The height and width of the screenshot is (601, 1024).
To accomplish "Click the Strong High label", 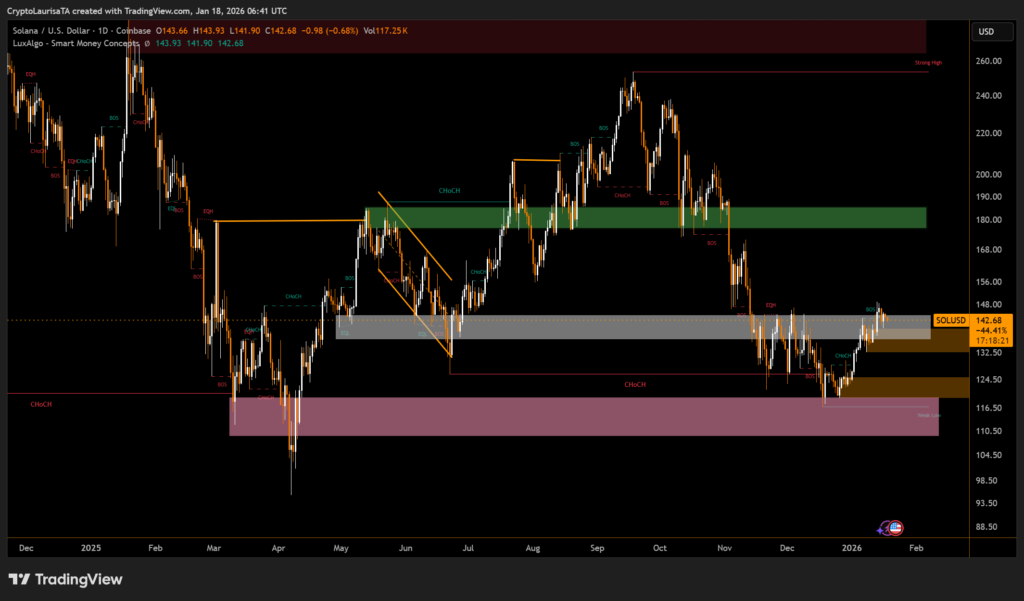I will click(x=928, y=63).
